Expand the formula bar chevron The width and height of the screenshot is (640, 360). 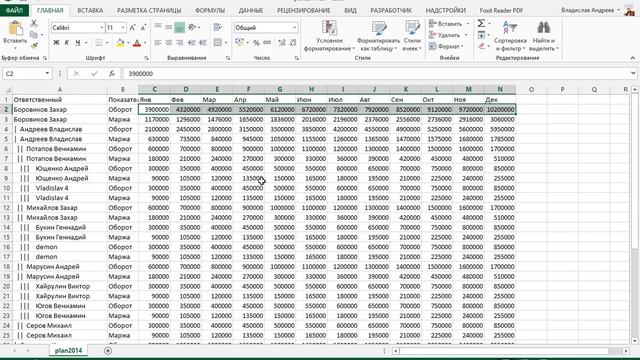click(633, 73)
